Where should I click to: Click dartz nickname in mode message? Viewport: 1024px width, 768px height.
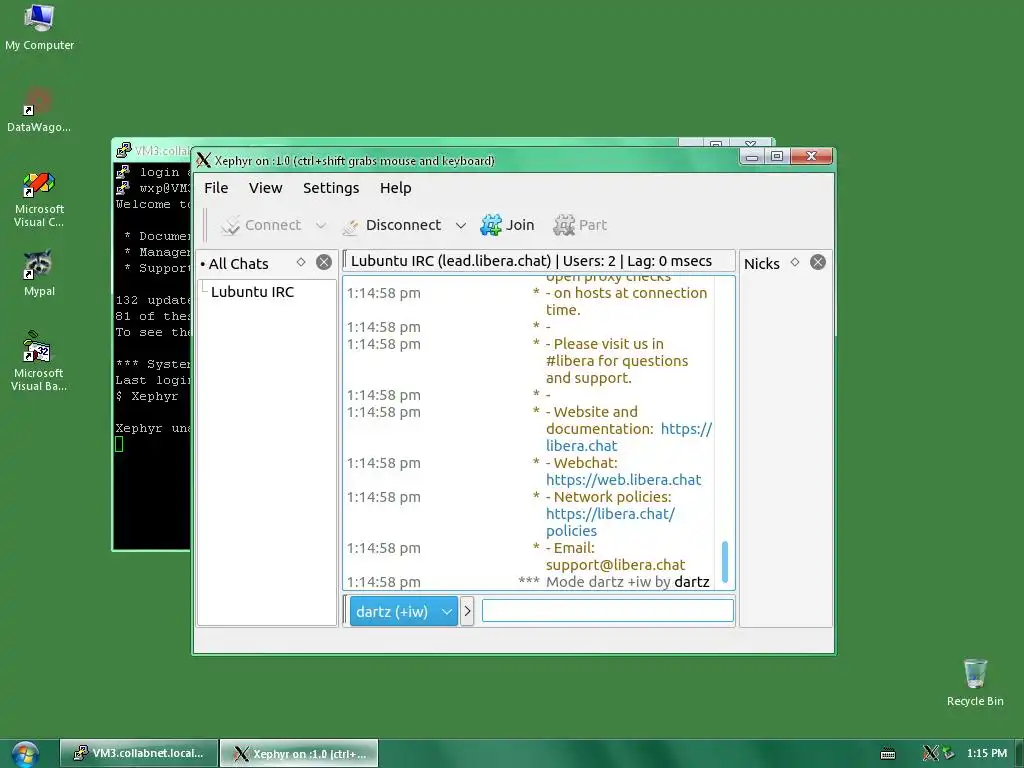(x=692, y=582)
